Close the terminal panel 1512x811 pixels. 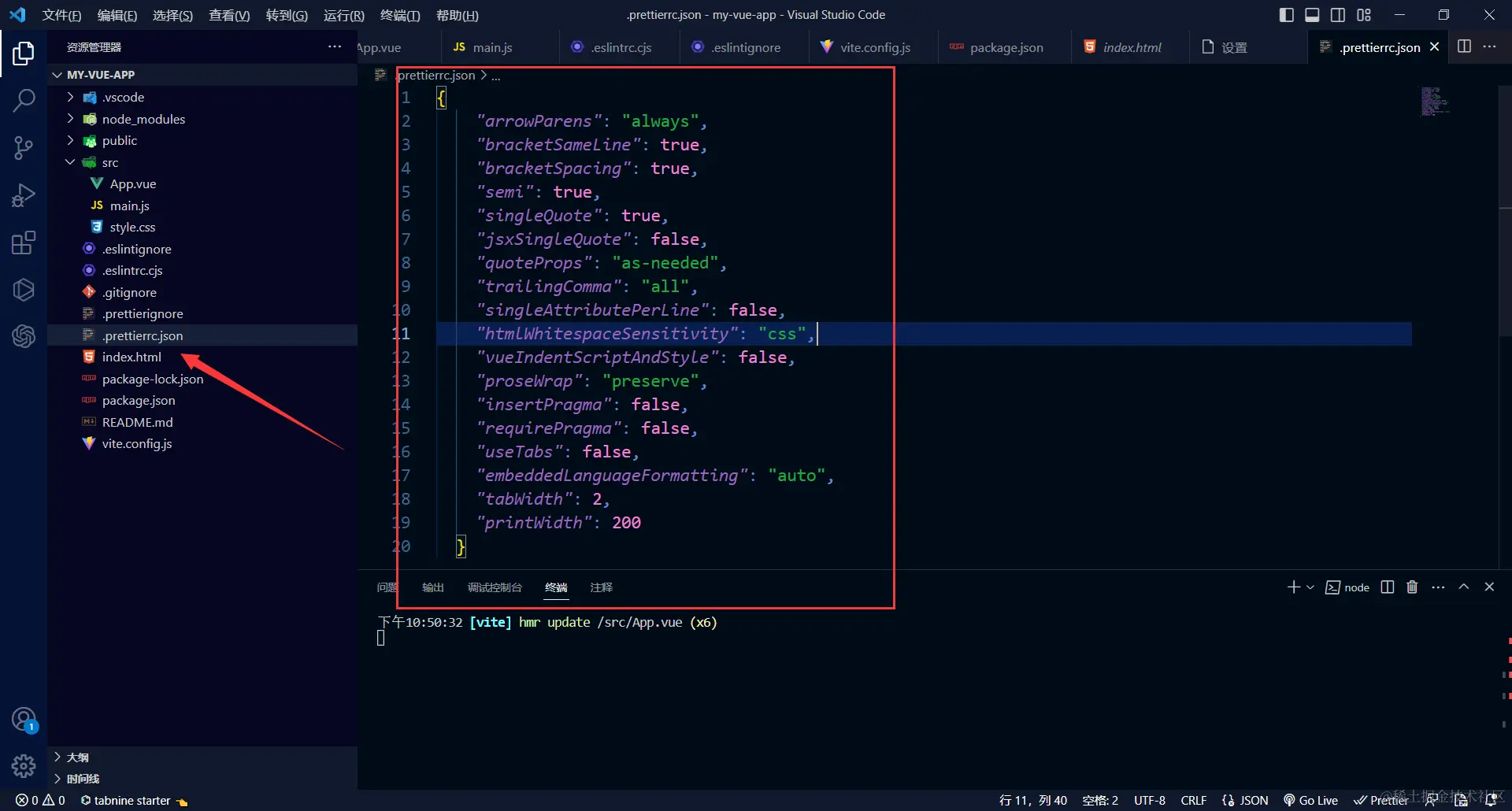tap(1489, 587)
